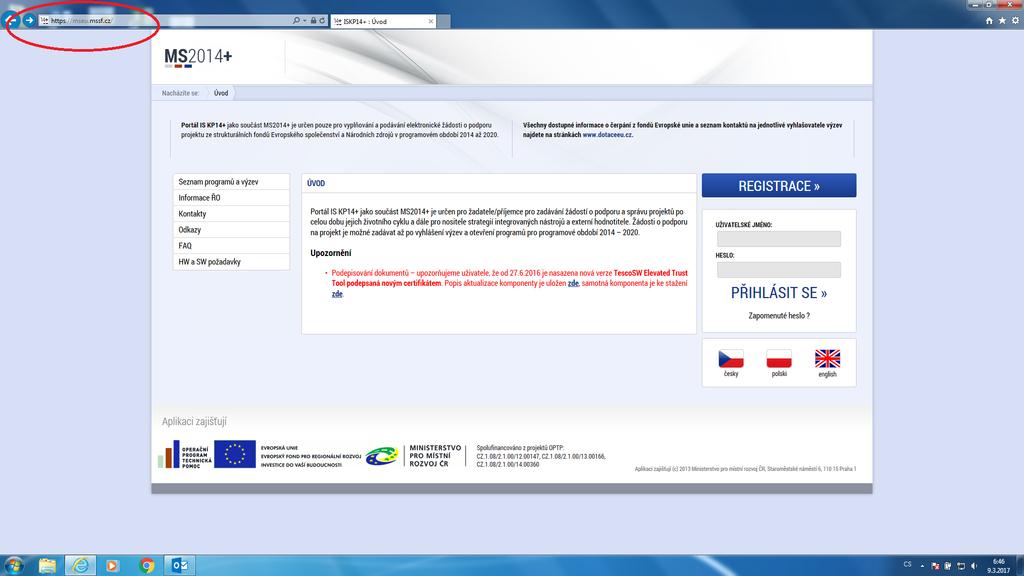This screenshot has width=1024, height=576.
Task: Click the Uživatelské jméno input field
Action: pyautogui.click(x=778, y=239)
